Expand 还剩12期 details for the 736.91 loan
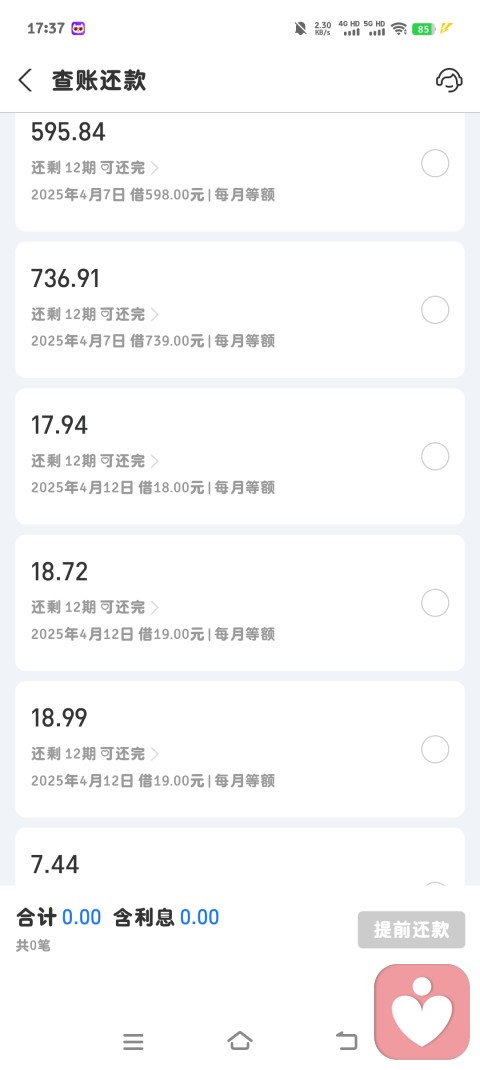The width and height of the screenshot is (480, 1070). pyautogui.click(x=95, y=315)
